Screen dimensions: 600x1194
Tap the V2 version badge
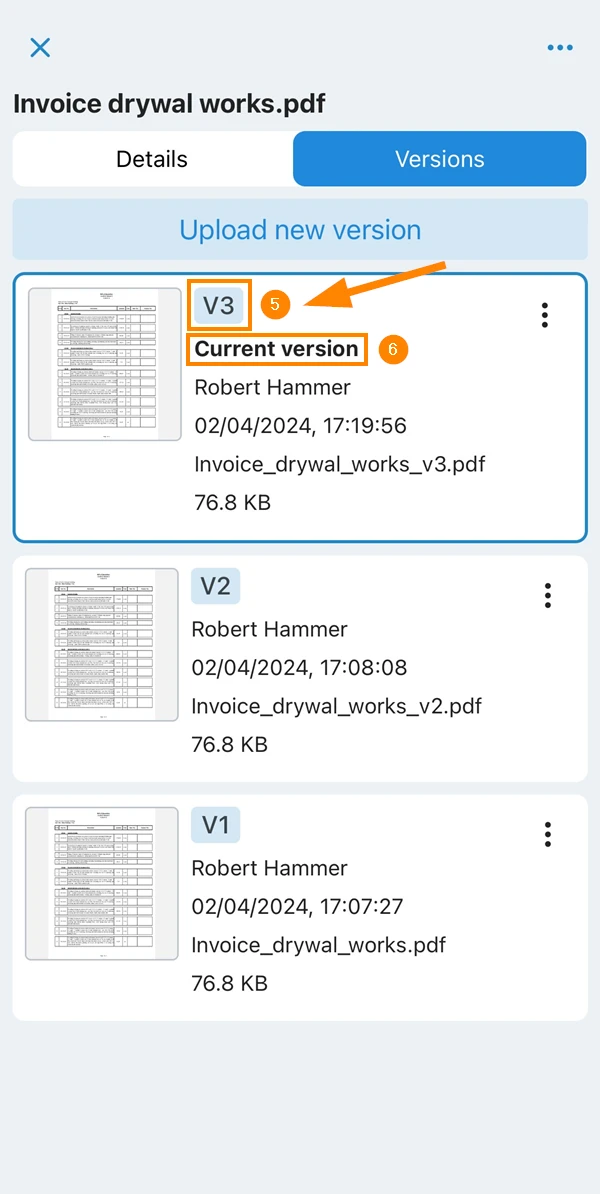pos(215,586)
